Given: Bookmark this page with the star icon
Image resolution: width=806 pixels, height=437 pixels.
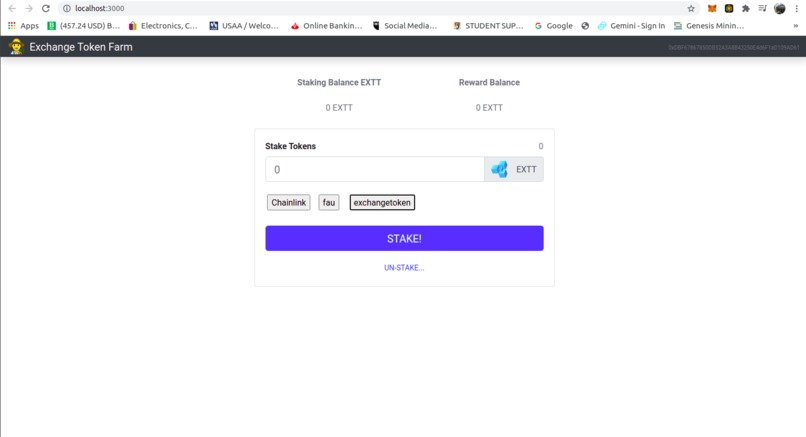Looking at the screenshot, I should coord(691,9).
